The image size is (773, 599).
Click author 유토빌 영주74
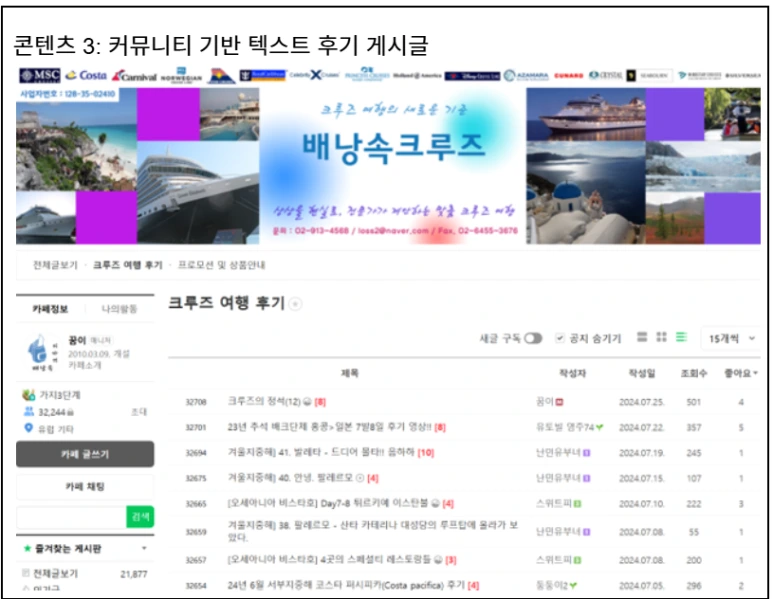[565, 427]
